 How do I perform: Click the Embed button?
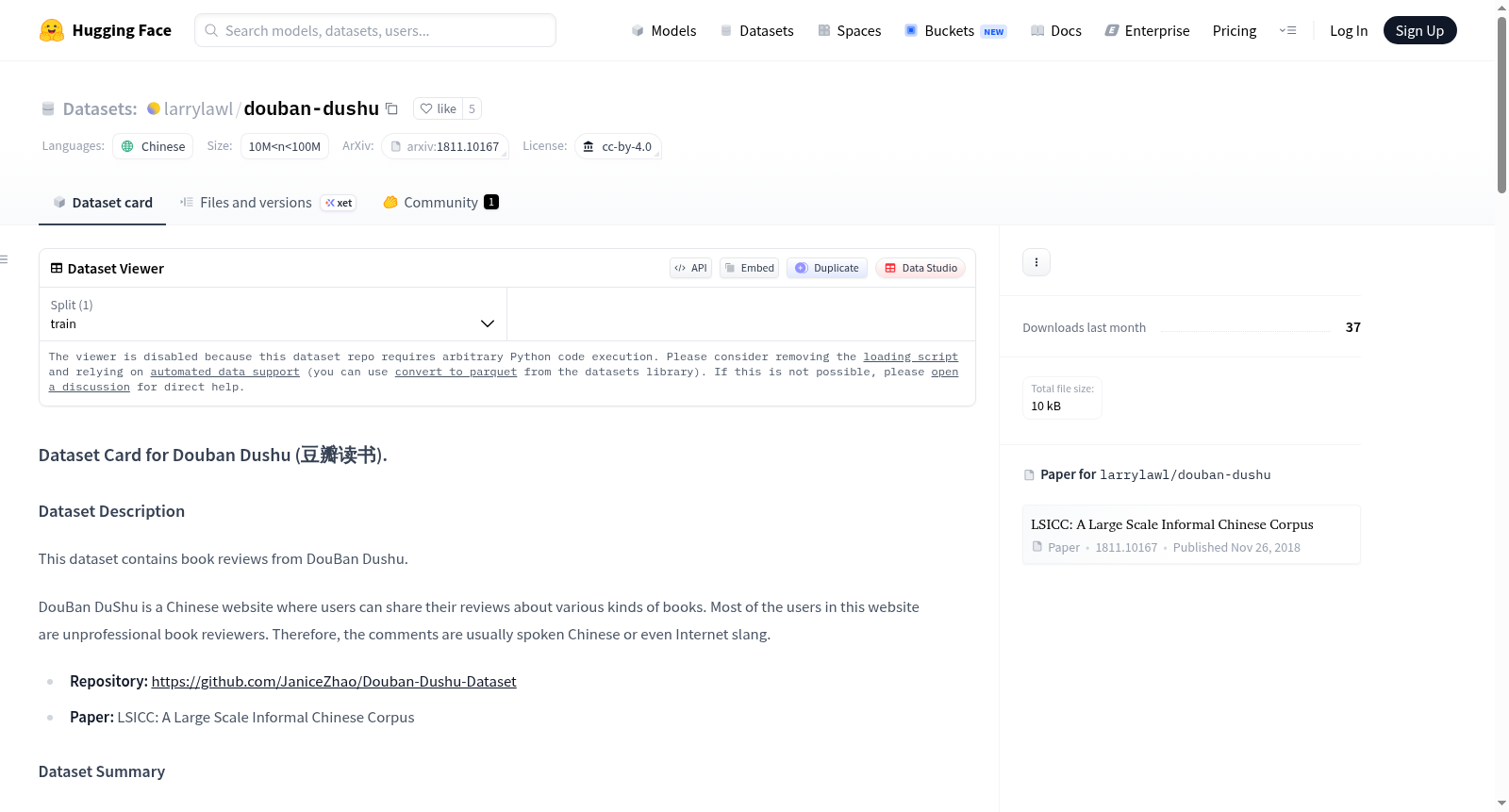pos(750,268)
